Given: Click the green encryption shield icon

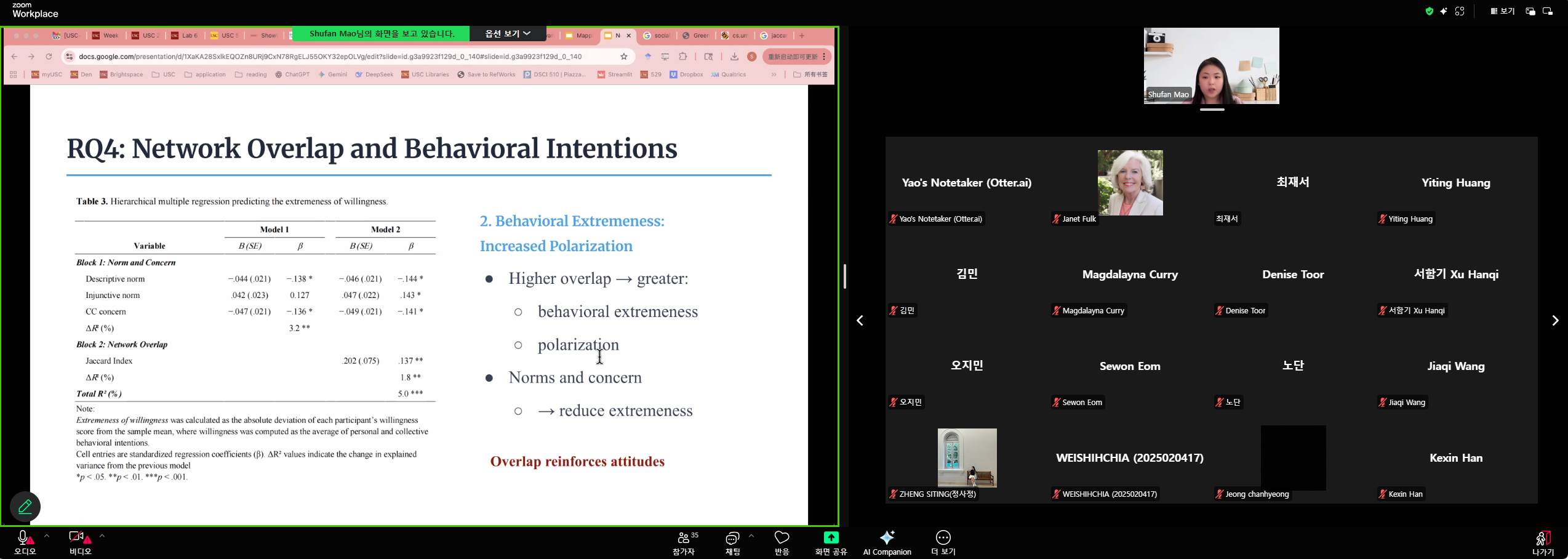Looking at the screenshot, I should click(x=1429, y=11).
